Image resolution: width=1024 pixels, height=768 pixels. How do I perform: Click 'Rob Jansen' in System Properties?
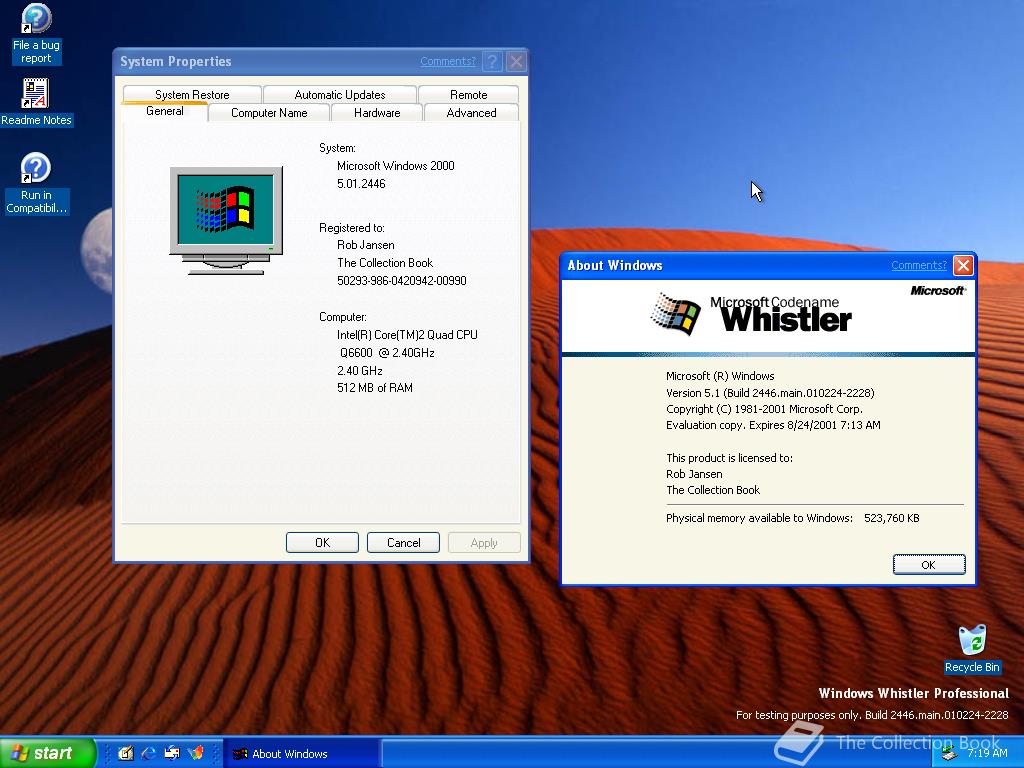pos(366,245)
